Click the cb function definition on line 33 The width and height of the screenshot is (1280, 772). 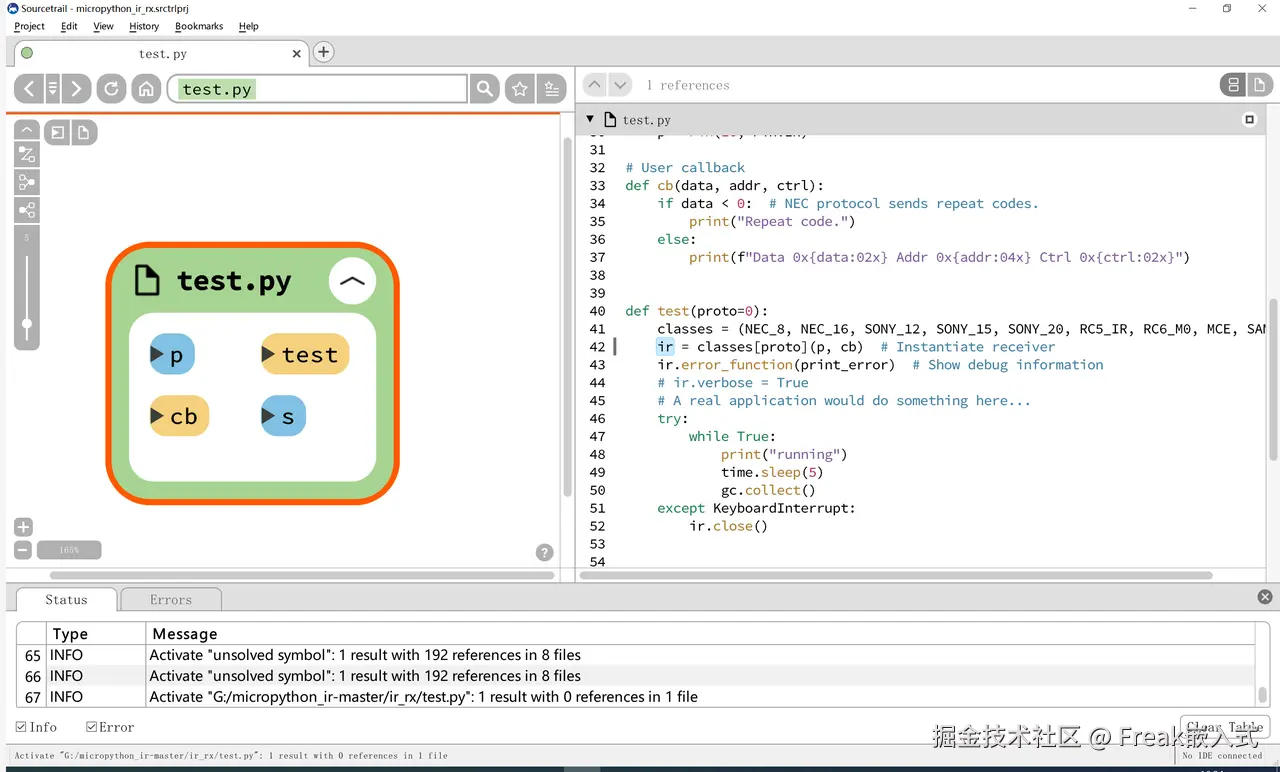[665, 185]
